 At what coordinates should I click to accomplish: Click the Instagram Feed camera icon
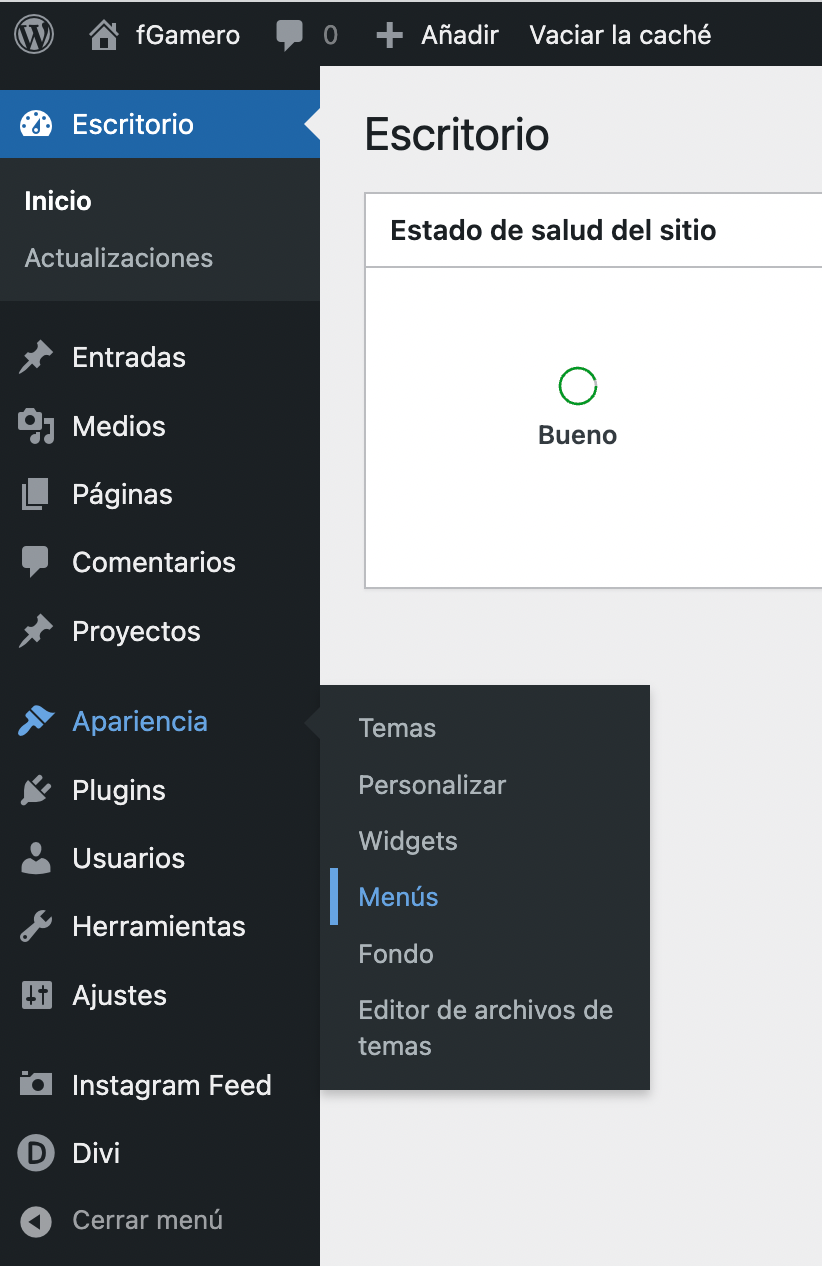36,1084
